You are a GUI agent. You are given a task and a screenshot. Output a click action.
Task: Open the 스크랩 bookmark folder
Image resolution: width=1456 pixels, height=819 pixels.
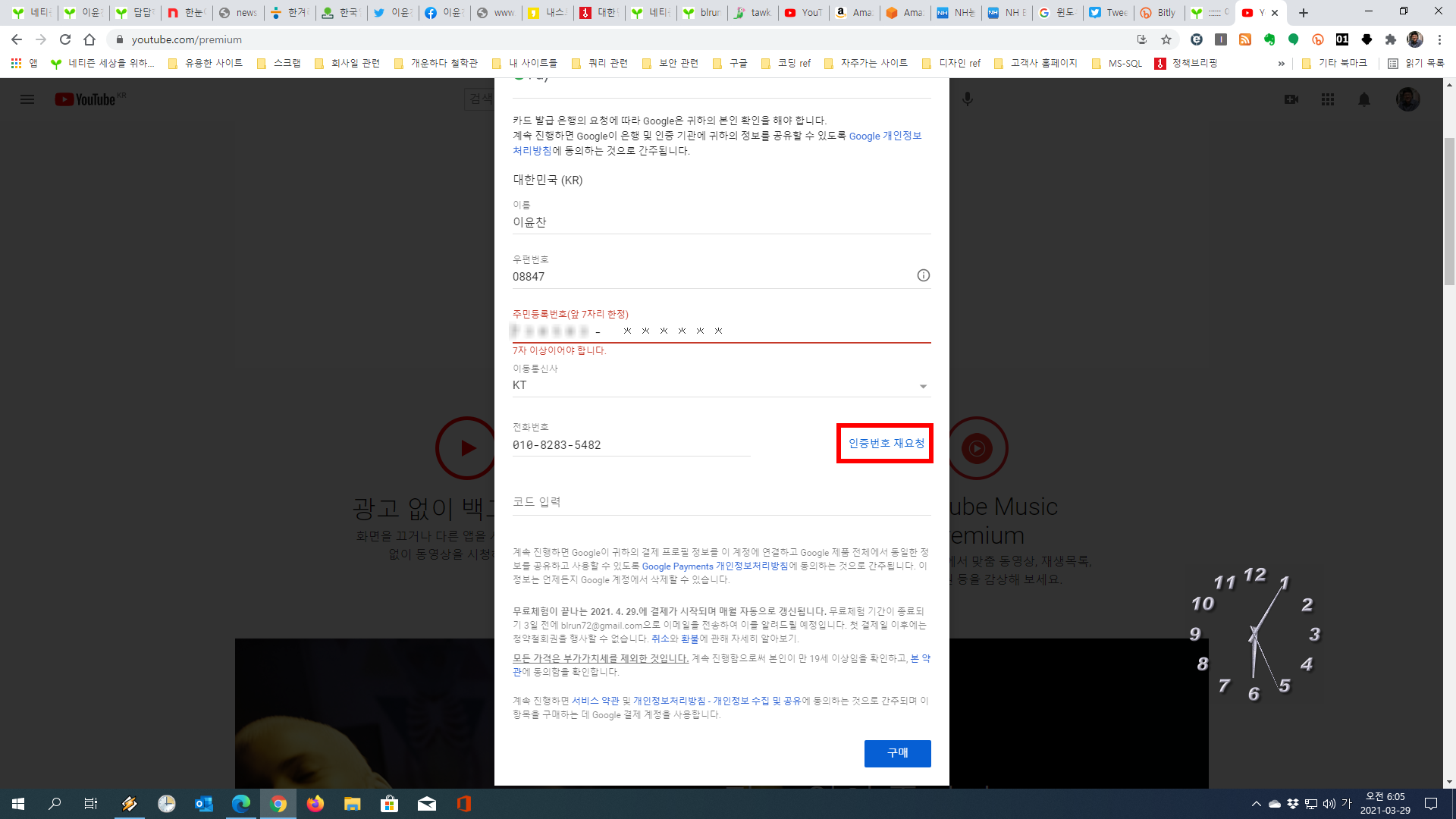[x=279, y=64]
